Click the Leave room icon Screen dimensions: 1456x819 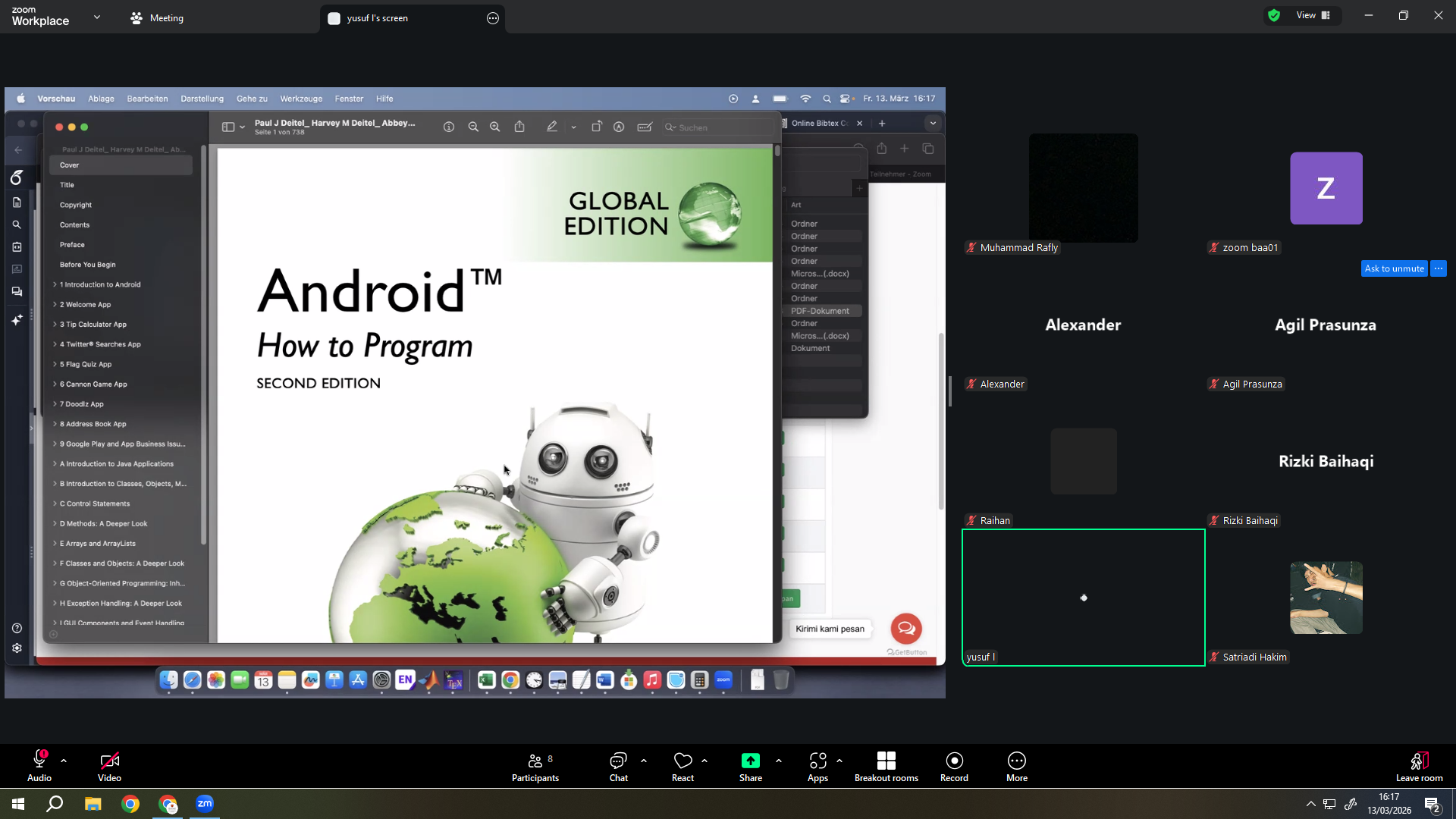pos(1419,761)
